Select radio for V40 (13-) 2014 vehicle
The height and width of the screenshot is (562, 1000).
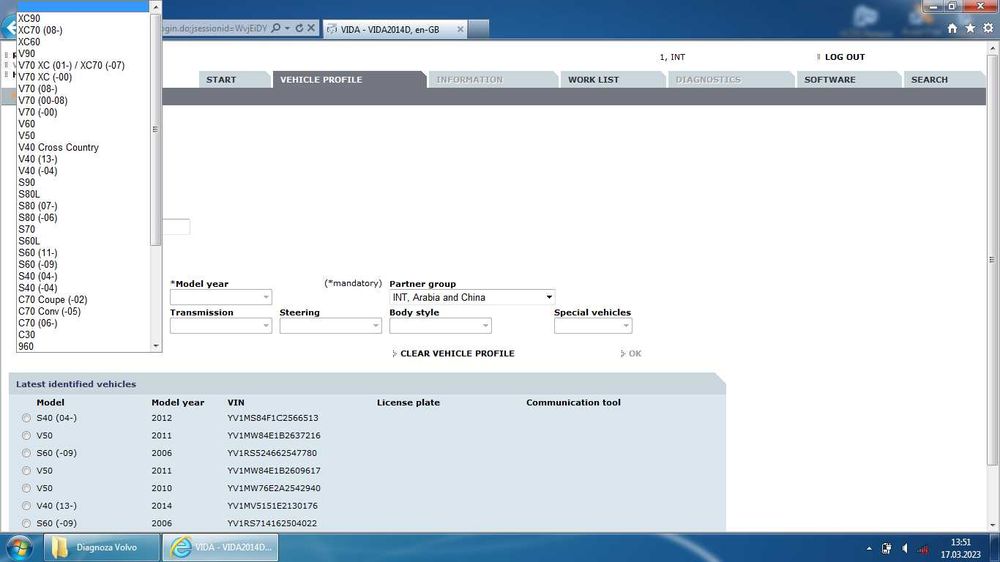click(x=26, y=506)
